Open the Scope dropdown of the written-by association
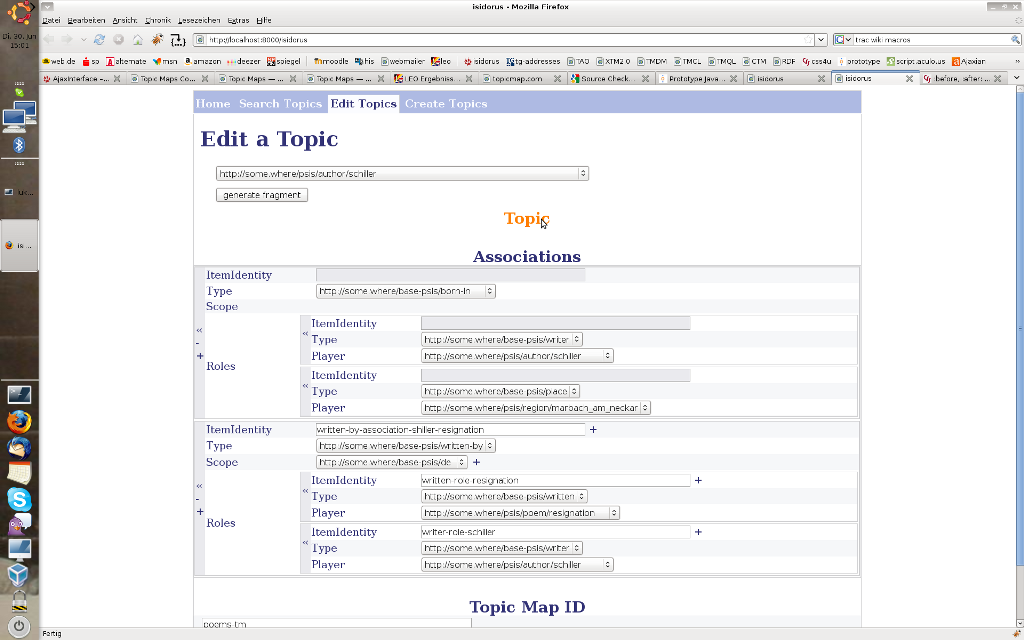 tap(392, 462)
